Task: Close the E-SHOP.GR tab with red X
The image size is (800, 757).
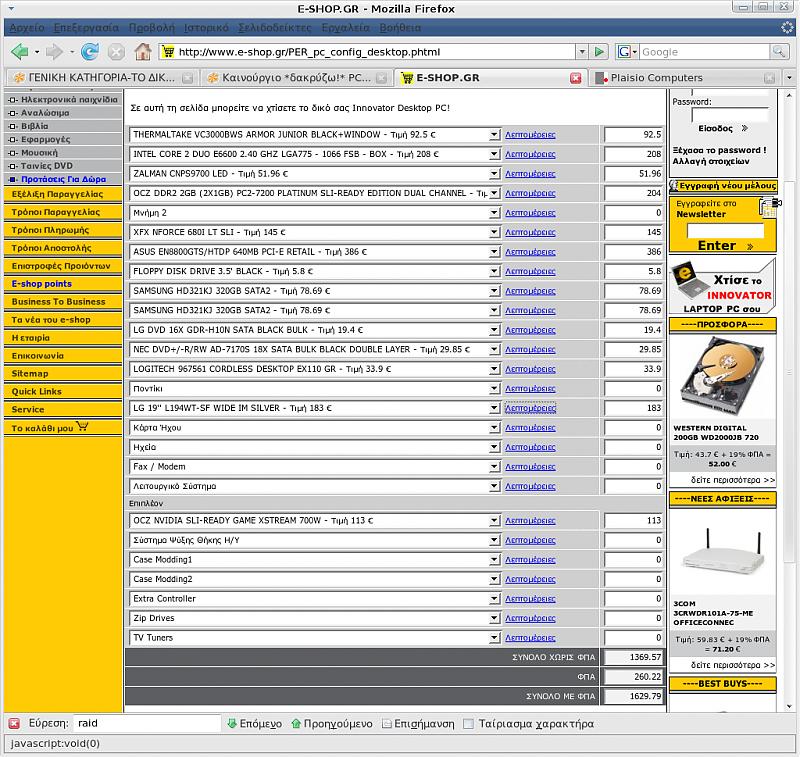Action: pyautogui.click(x=576, y=78)
